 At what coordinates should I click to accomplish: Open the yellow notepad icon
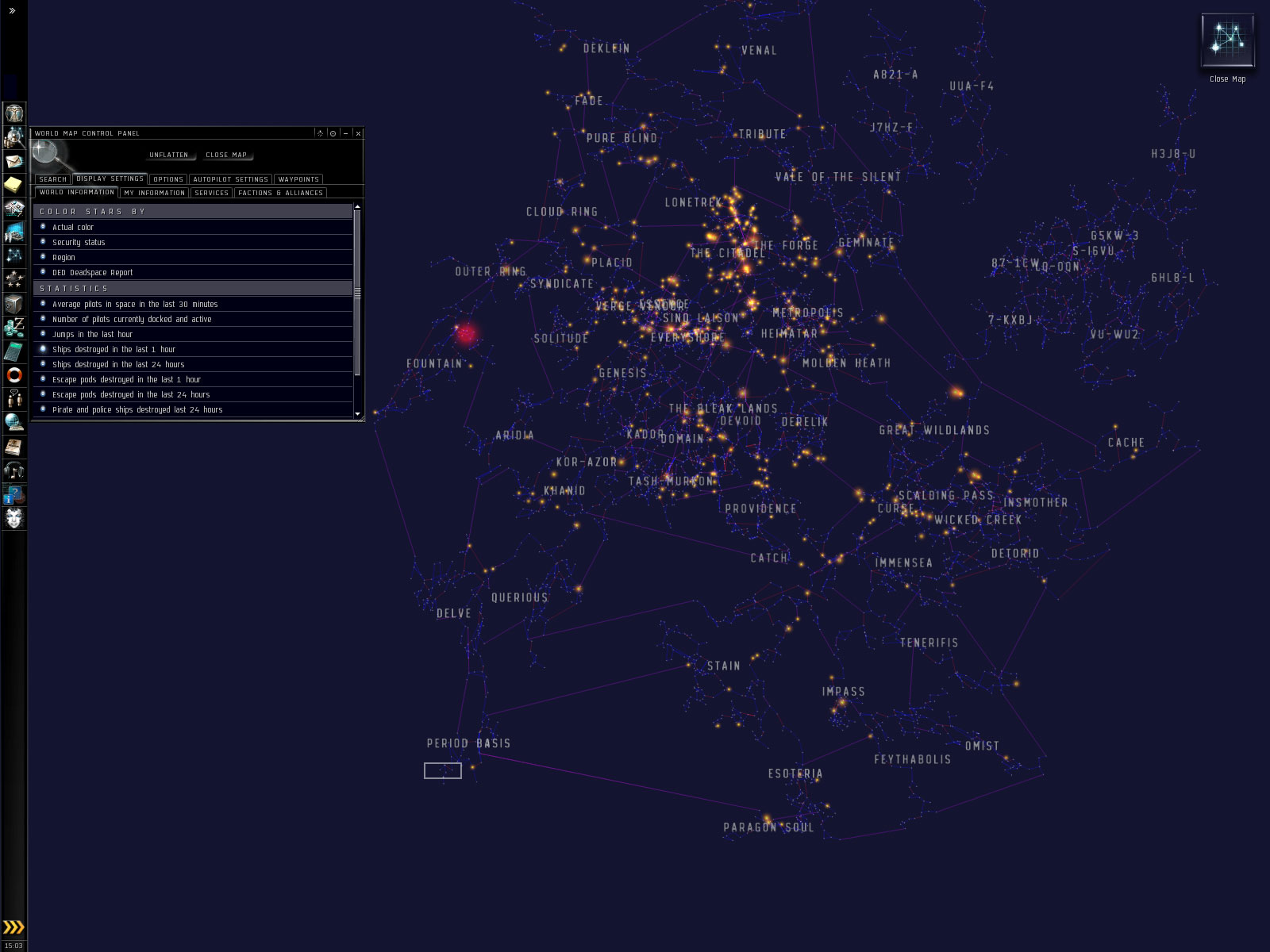coord(14,185)
